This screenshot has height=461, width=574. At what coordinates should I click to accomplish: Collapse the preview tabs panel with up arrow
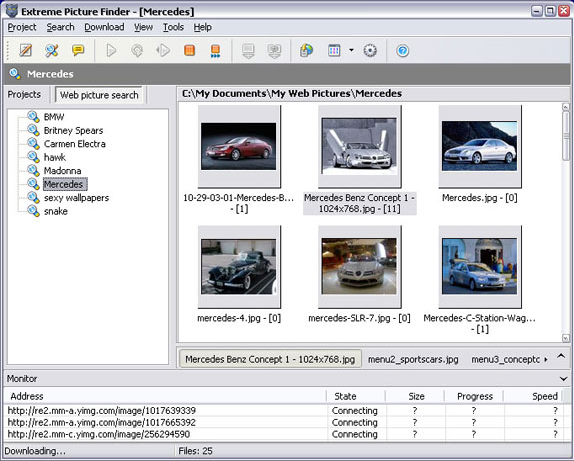click(x=561, y=356)
